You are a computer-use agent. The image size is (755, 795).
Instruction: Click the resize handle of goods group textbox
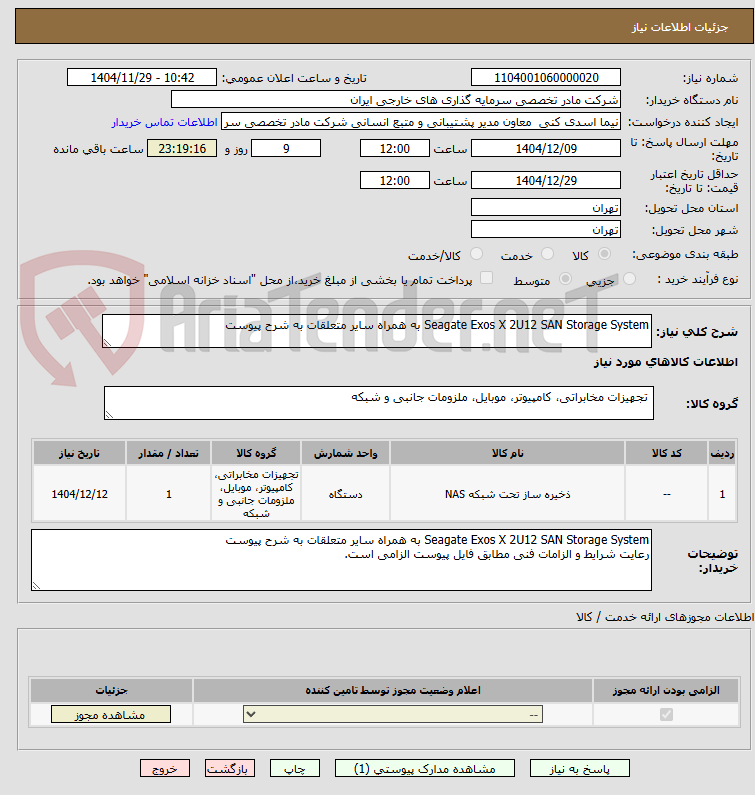[109, 415]
